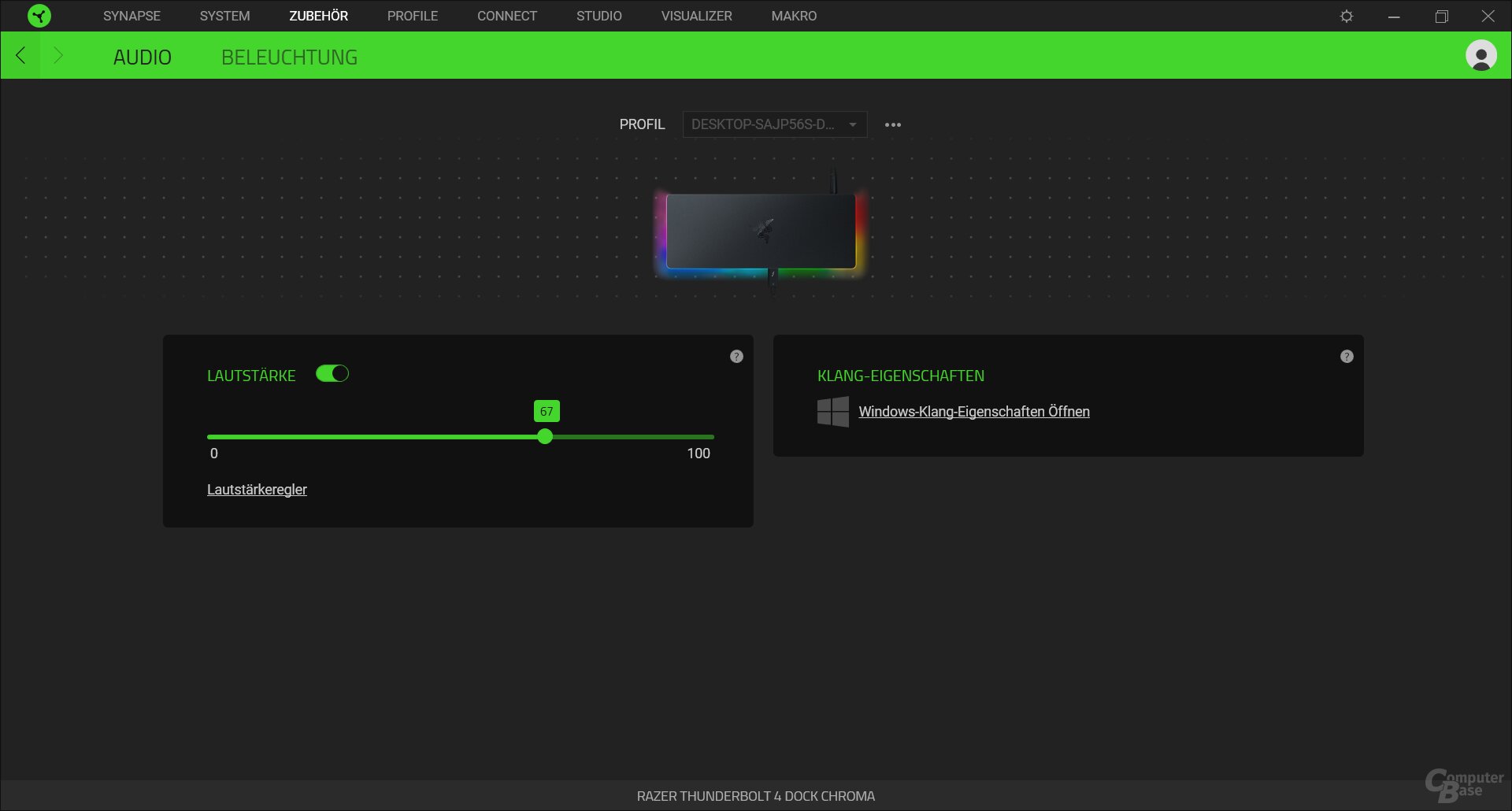Viewport: 1512px width, 811px height.
Task: Go forward with the right arrow
Action: pos(57,55)
